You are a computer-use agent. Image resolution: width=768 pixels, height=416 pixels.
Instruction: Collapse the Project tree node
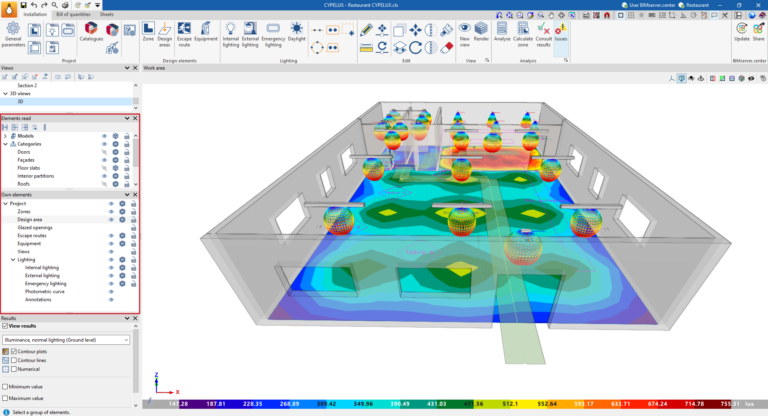click(x=5, y=203)
